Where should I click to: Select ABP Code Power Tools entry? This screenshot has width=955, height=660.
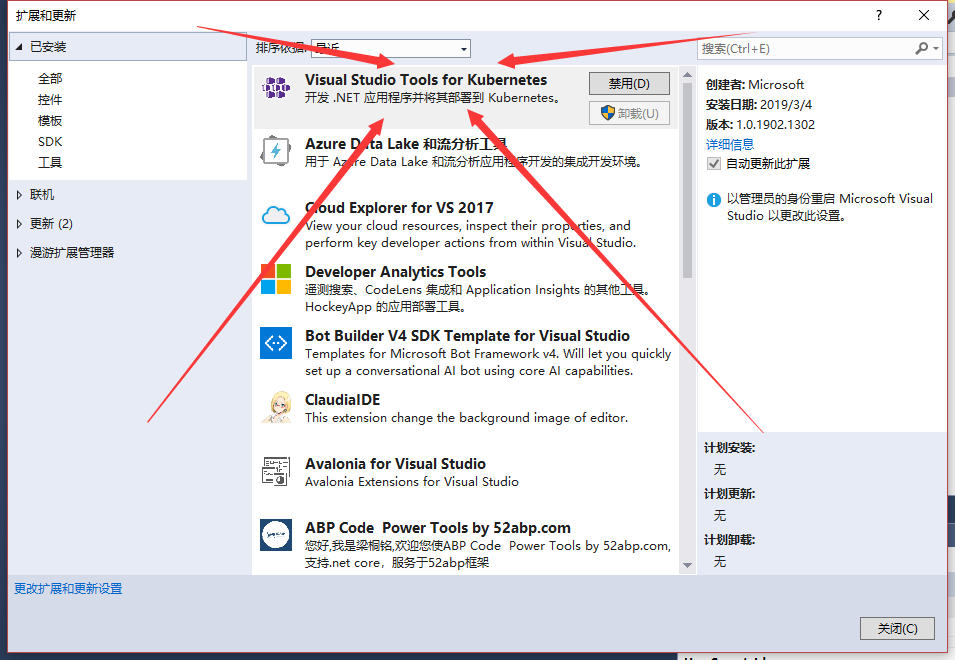[465, 544]
